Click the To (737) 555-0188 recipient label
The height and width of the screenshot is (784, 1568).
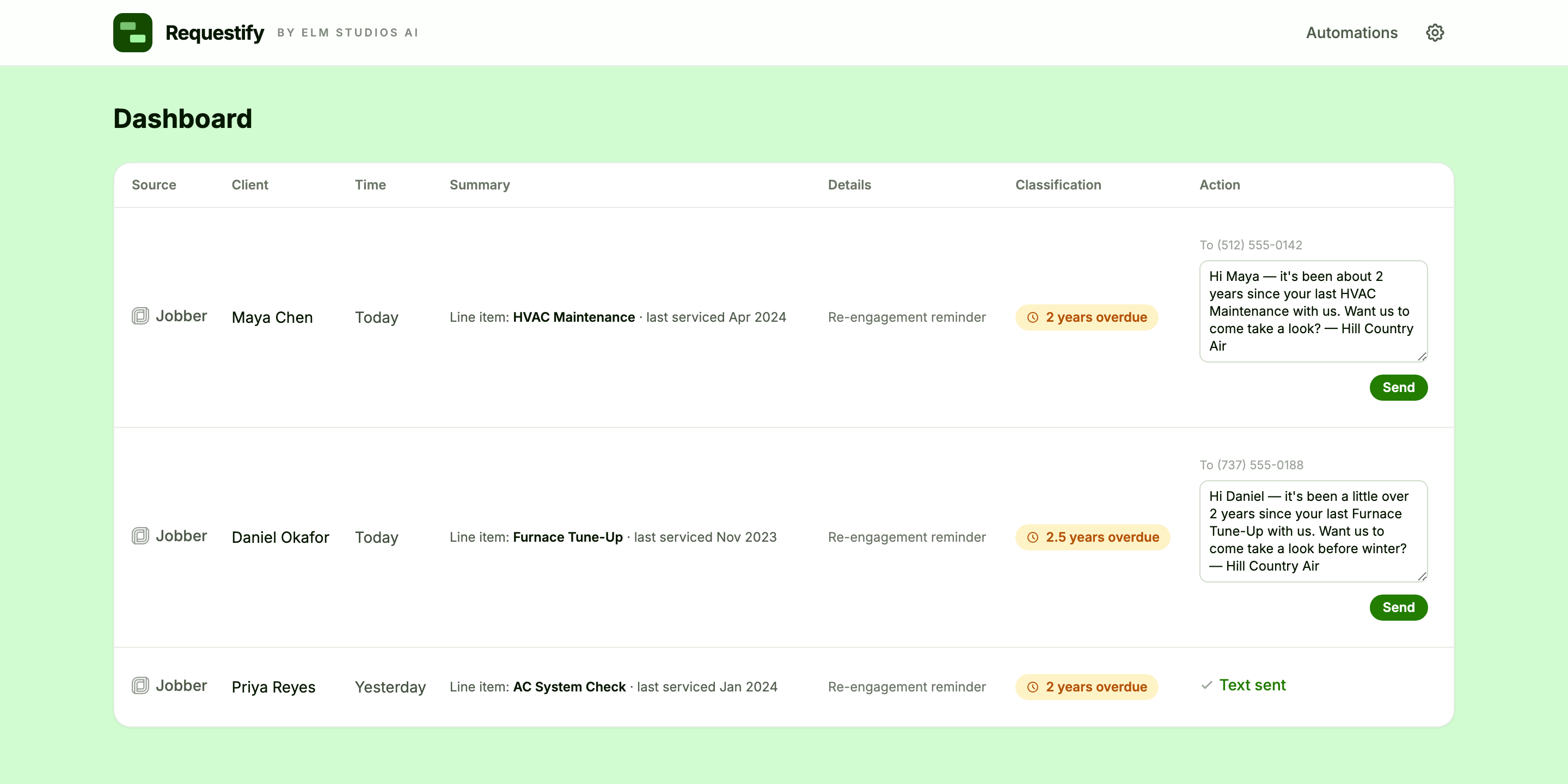click(x=1251, y=464)
